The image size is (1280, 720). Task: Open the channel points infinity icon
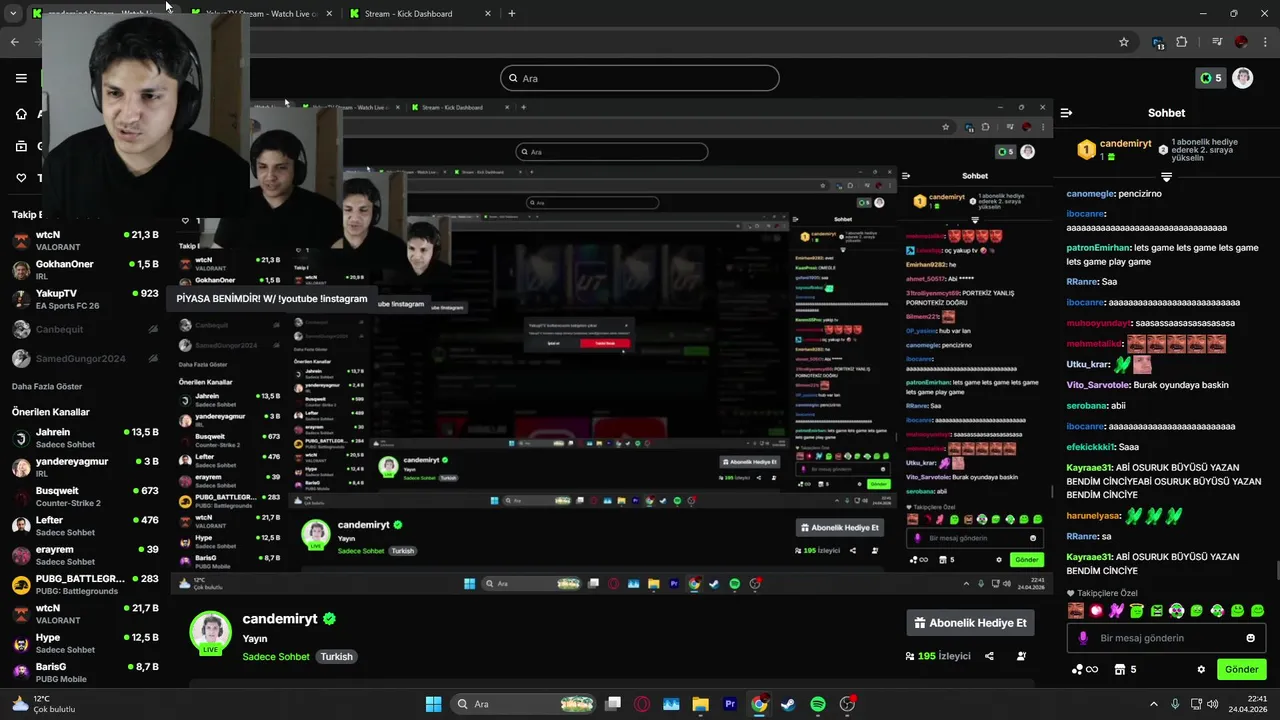1085,670
